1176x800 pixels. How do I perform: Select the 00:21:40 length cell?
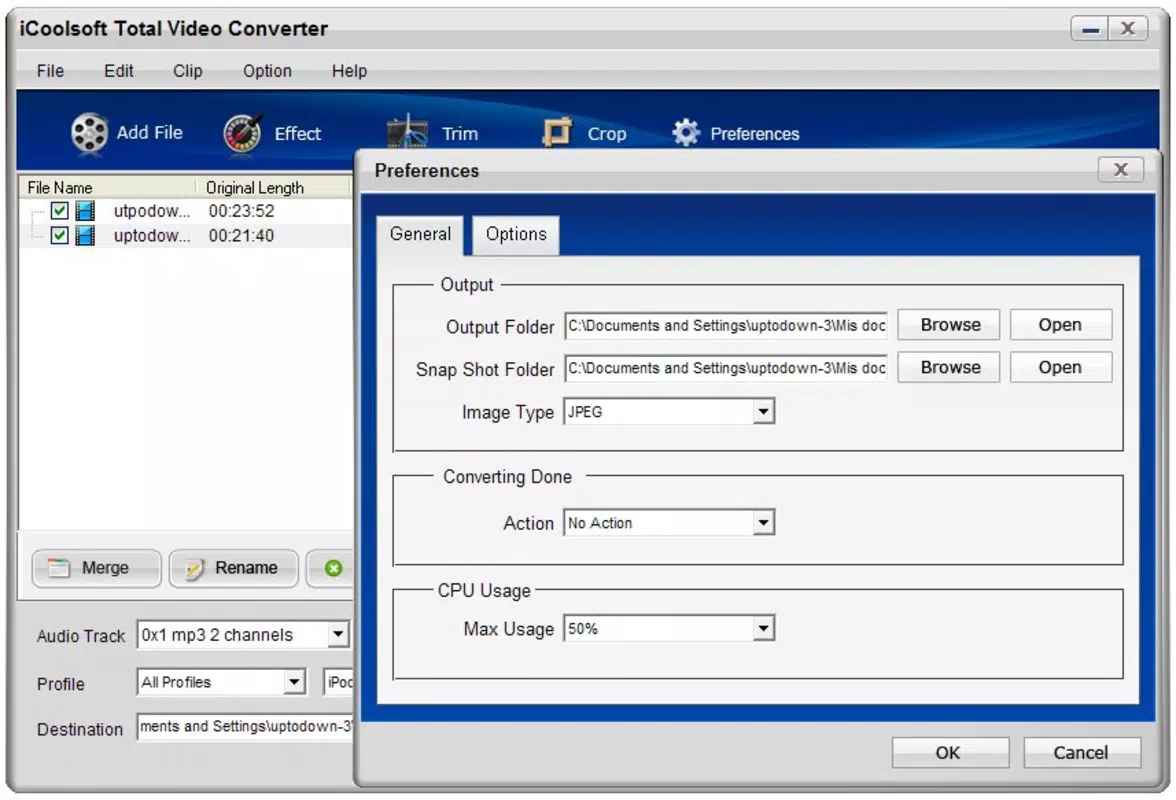point(242,235)
